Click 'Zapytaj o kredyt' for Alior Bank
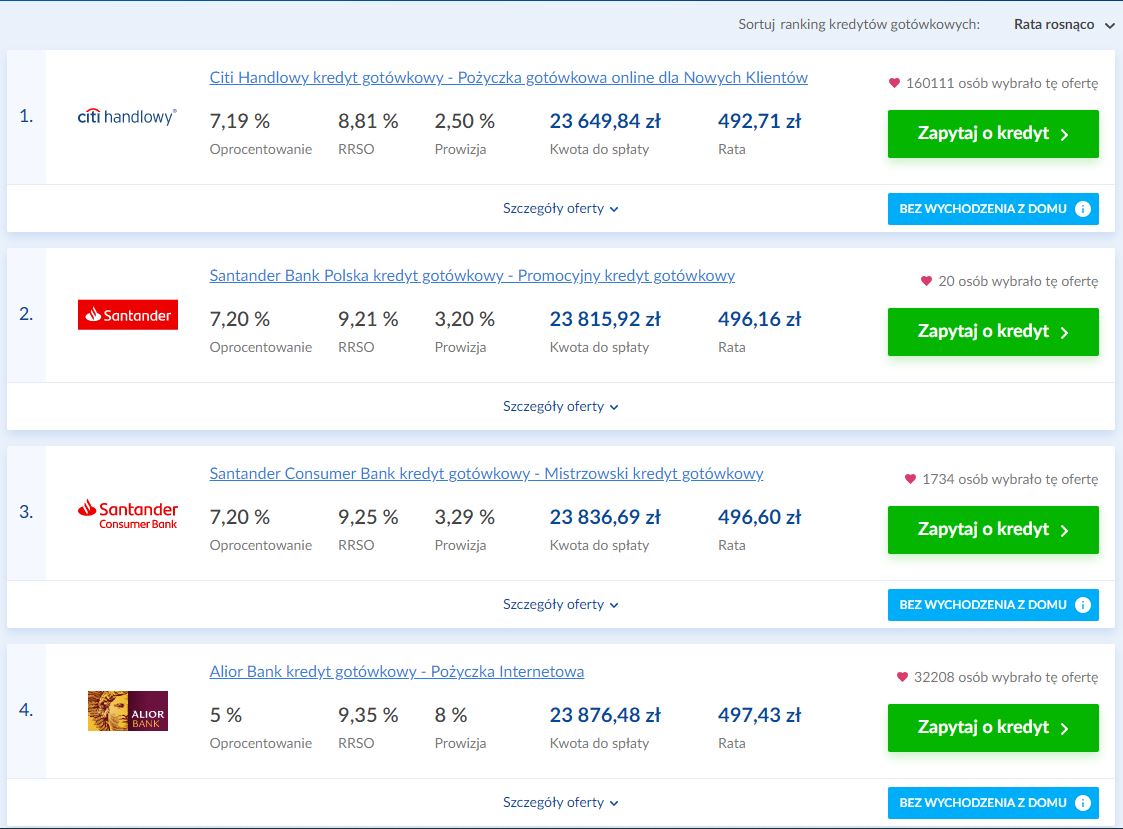 click(x=993, y=727)
